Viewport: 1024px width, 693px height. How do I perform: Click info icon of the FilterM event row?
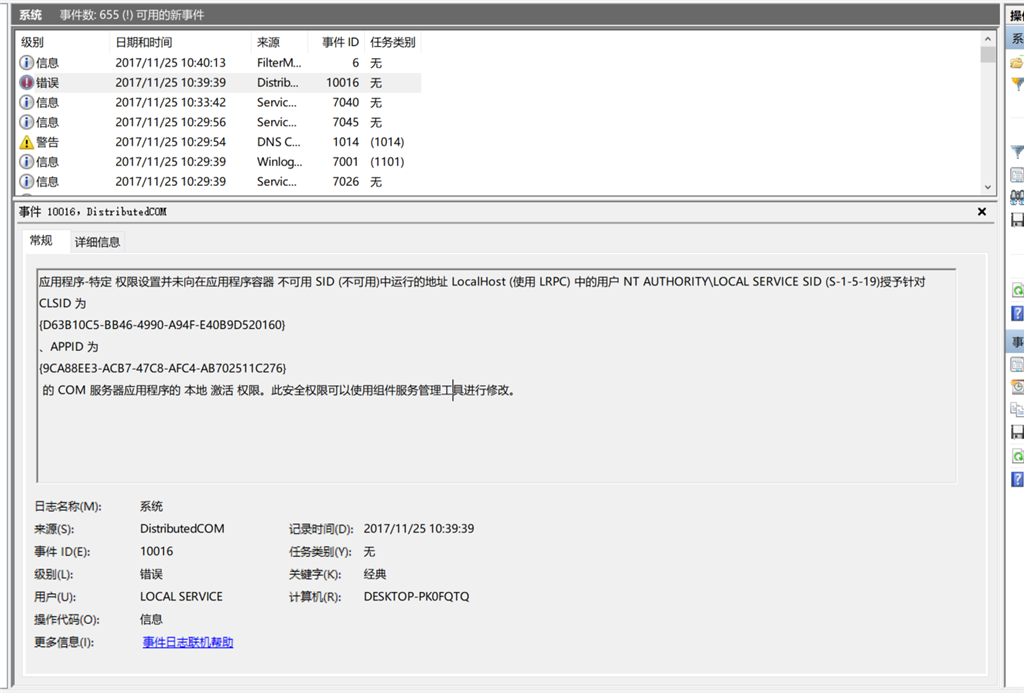coord(26,63)
